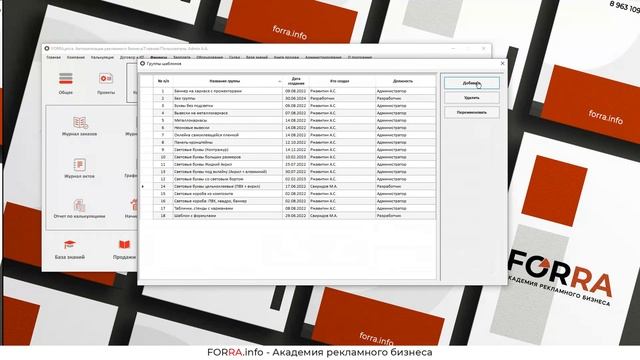
Task: Click the row indicator arrow beside row 14
Action: [143, 187]
